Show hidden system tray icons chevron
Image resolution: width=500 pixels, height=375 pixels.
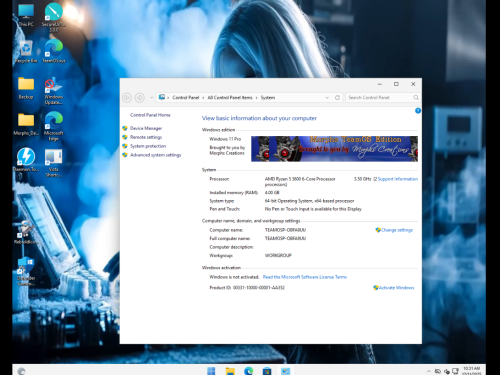[x=428, y=371]
